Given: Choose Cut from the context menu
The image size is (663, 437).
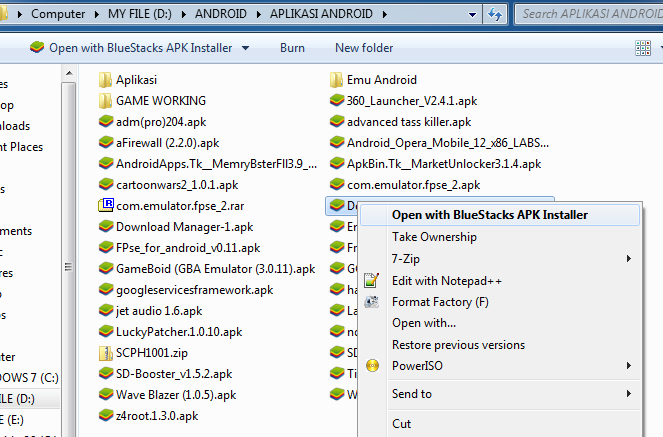Looking at the screenshot, I should point(500,423).
